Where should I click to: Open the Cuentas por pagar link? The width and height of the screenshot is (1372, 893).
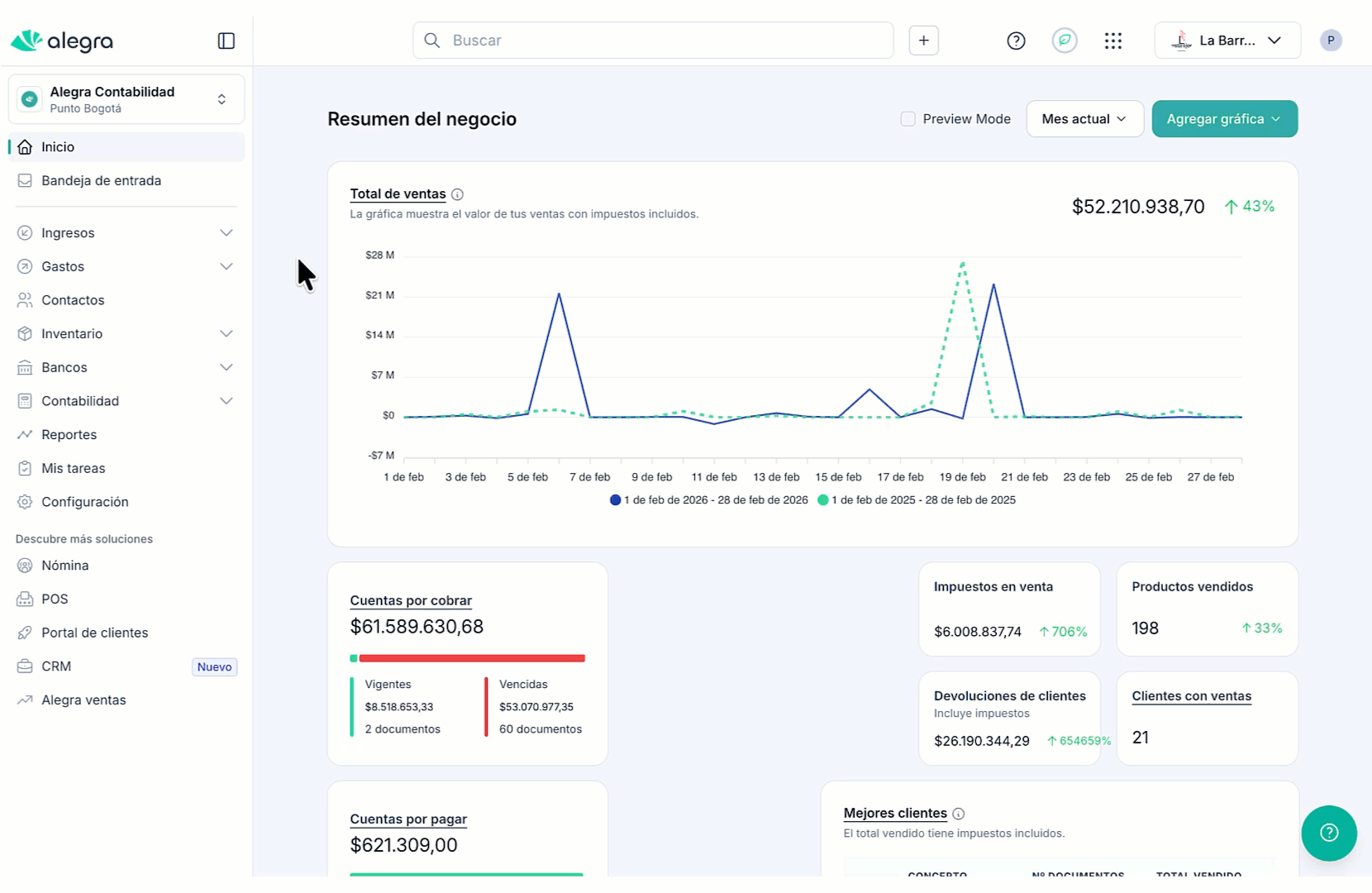coord(408,819)
